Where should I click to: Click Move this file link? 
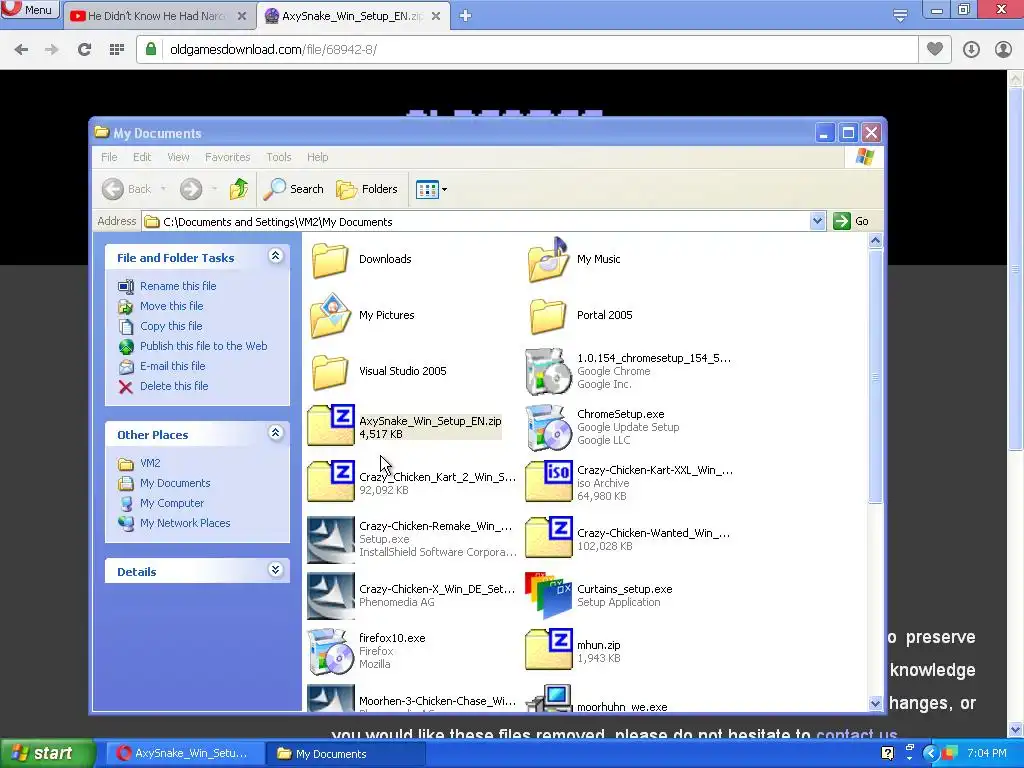[x=171, y=306]
